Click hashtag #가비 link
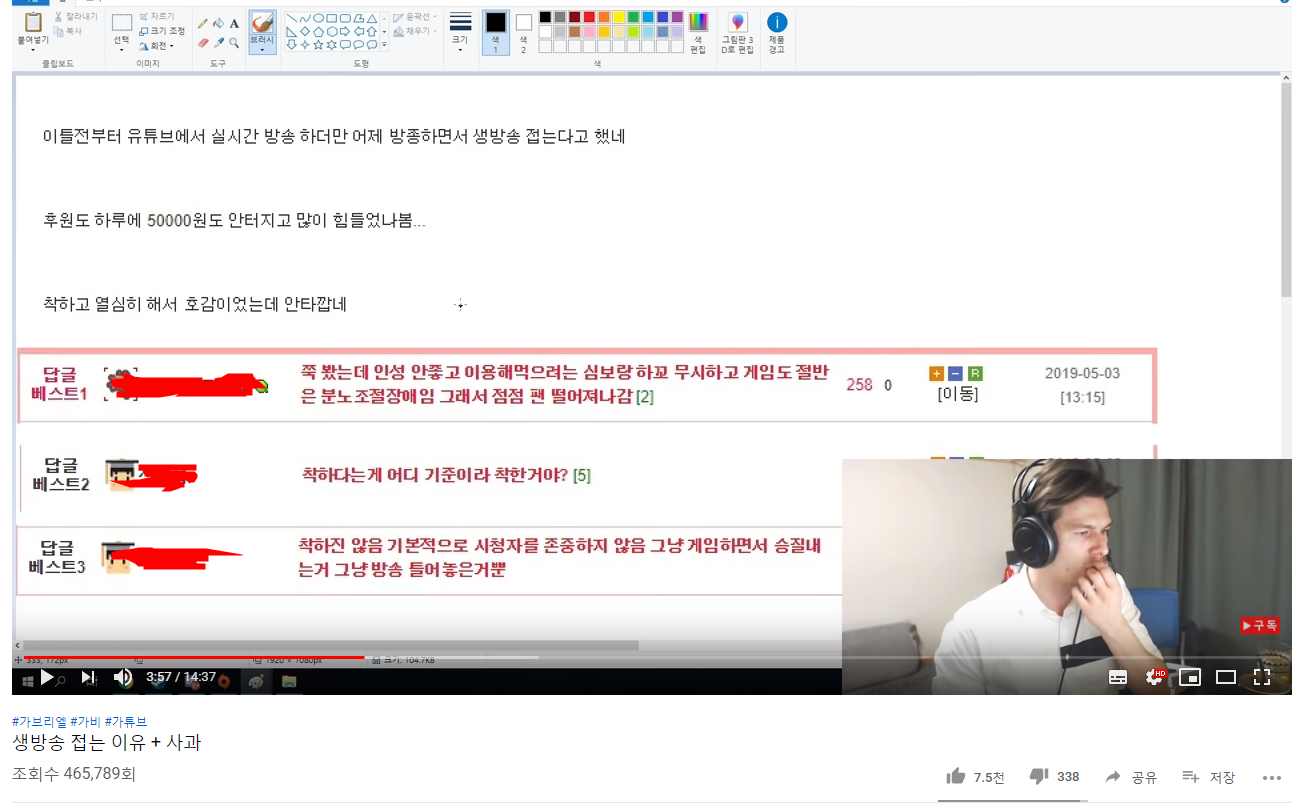This screenshot has height=811, width=1307. (85, 721)
